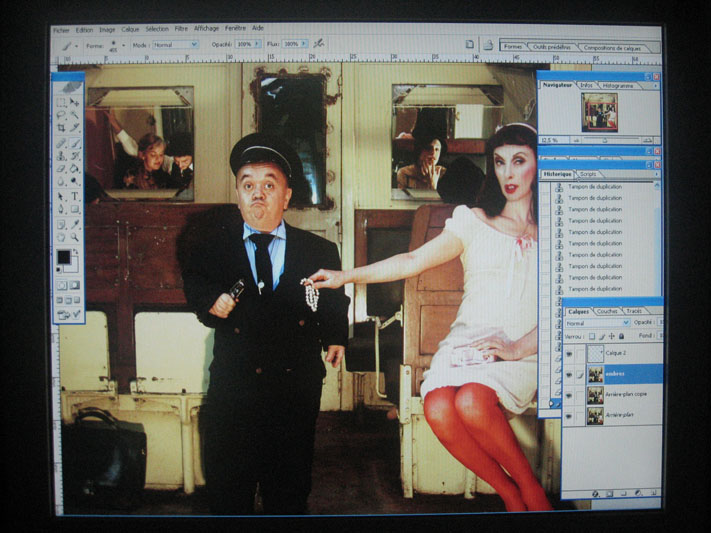Click the Navigateur image thumbnail

point(599,112)
